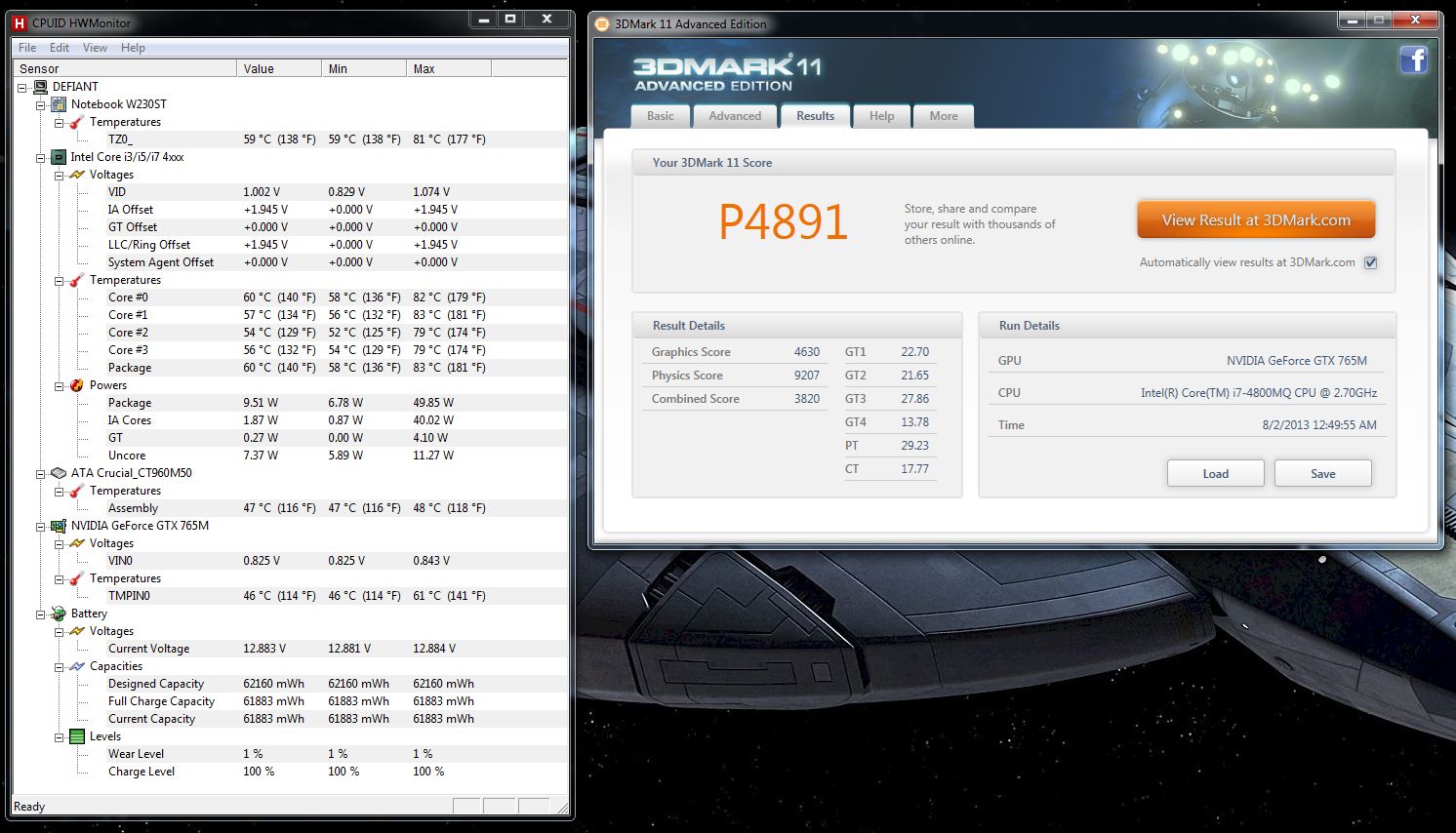Click the Capacities graph icon under Battery

tap(77, 666)
